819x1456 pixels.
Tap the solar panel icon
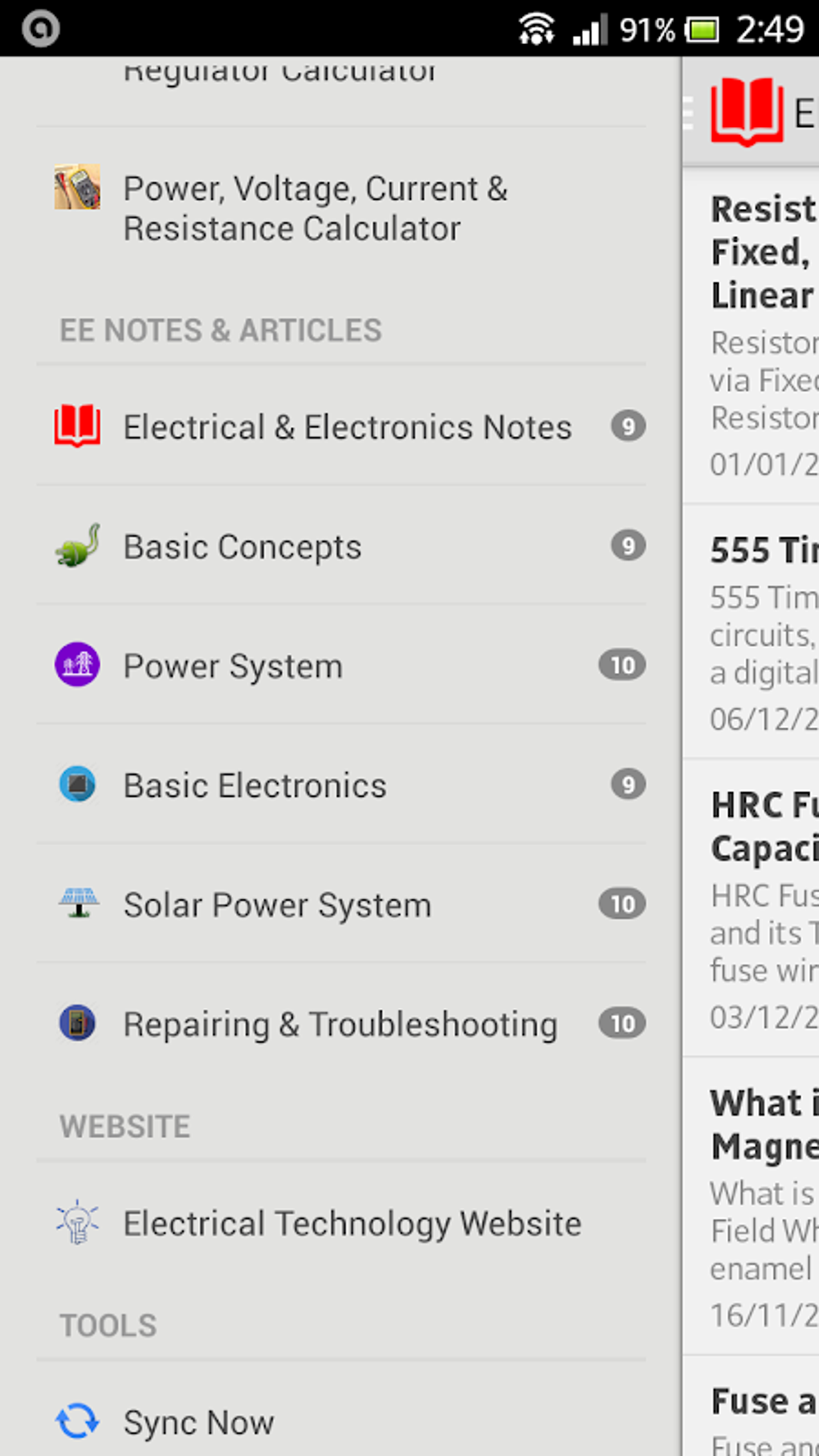tap(77, 903)
